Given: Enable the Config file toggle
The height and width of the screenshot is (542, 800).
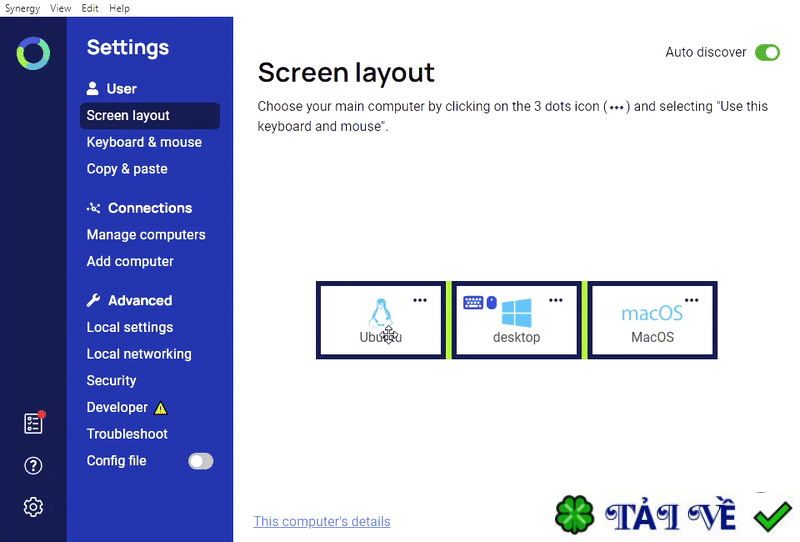Looking at the screenshot, I should tap(201, 461).
